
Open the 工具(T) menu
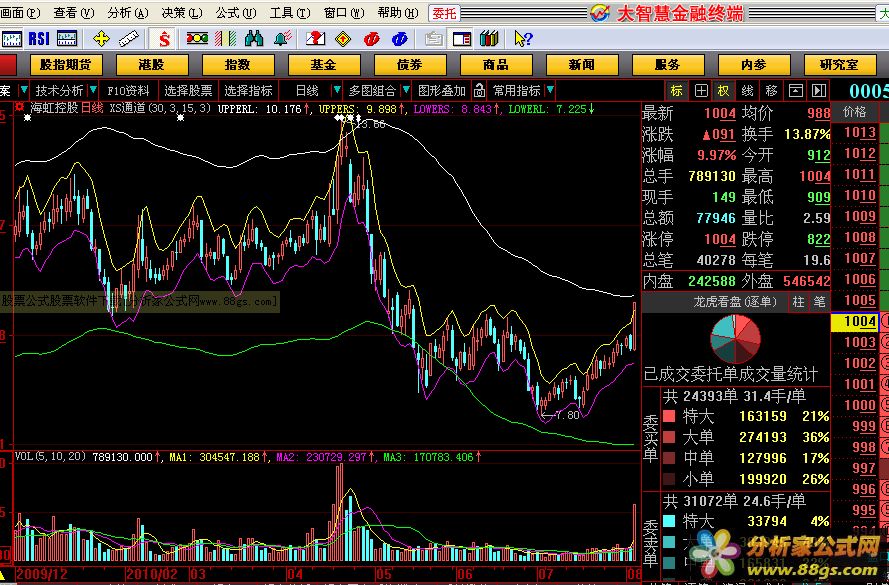tap(290, 12)
